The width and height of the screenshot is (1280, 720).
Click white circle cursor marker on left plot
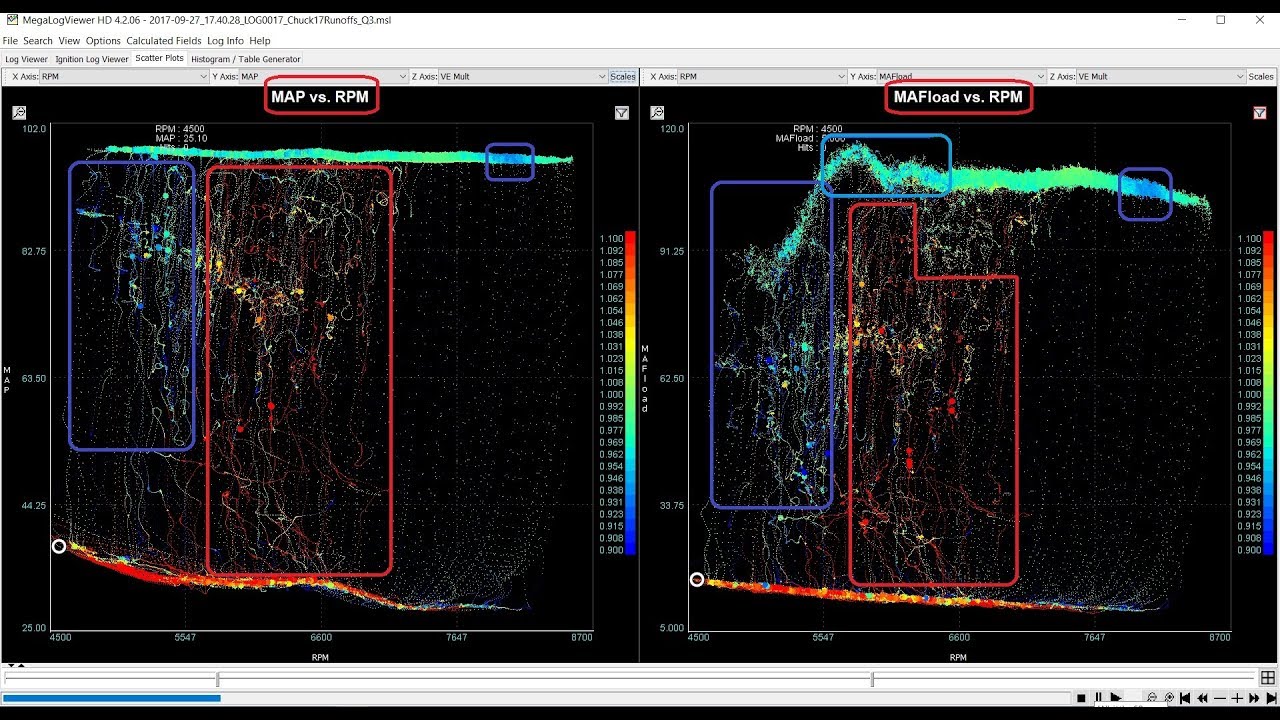[59, 546]
